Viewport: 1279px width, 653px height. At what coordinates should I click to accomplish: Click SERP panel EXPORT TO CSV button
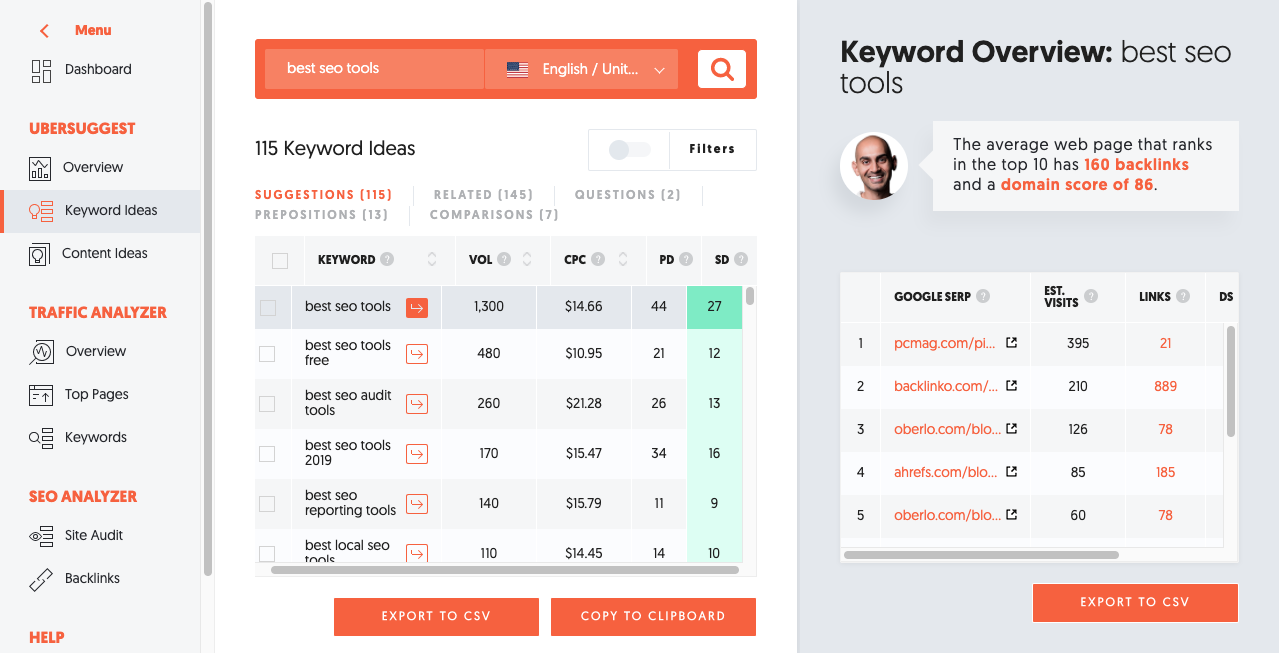[1135, 603]
